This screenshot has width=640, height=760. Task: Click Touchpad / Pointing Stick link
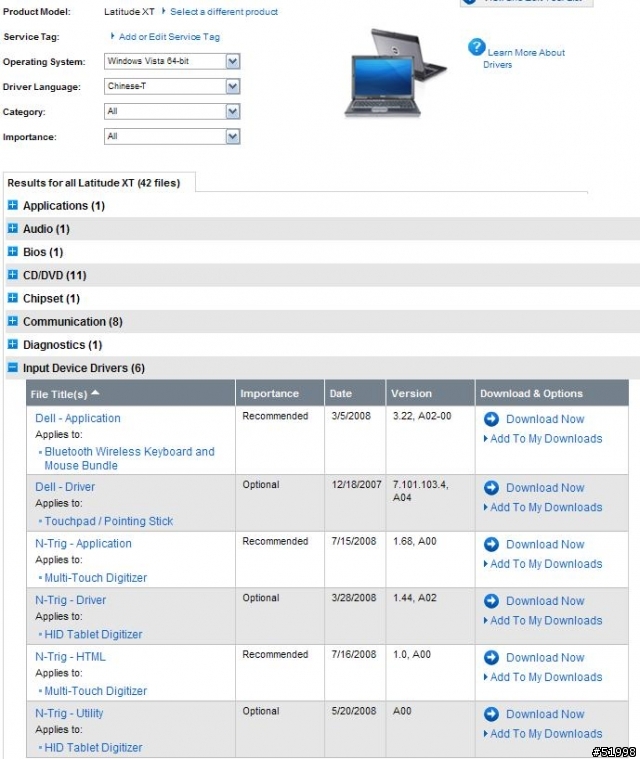coord(109,522)
